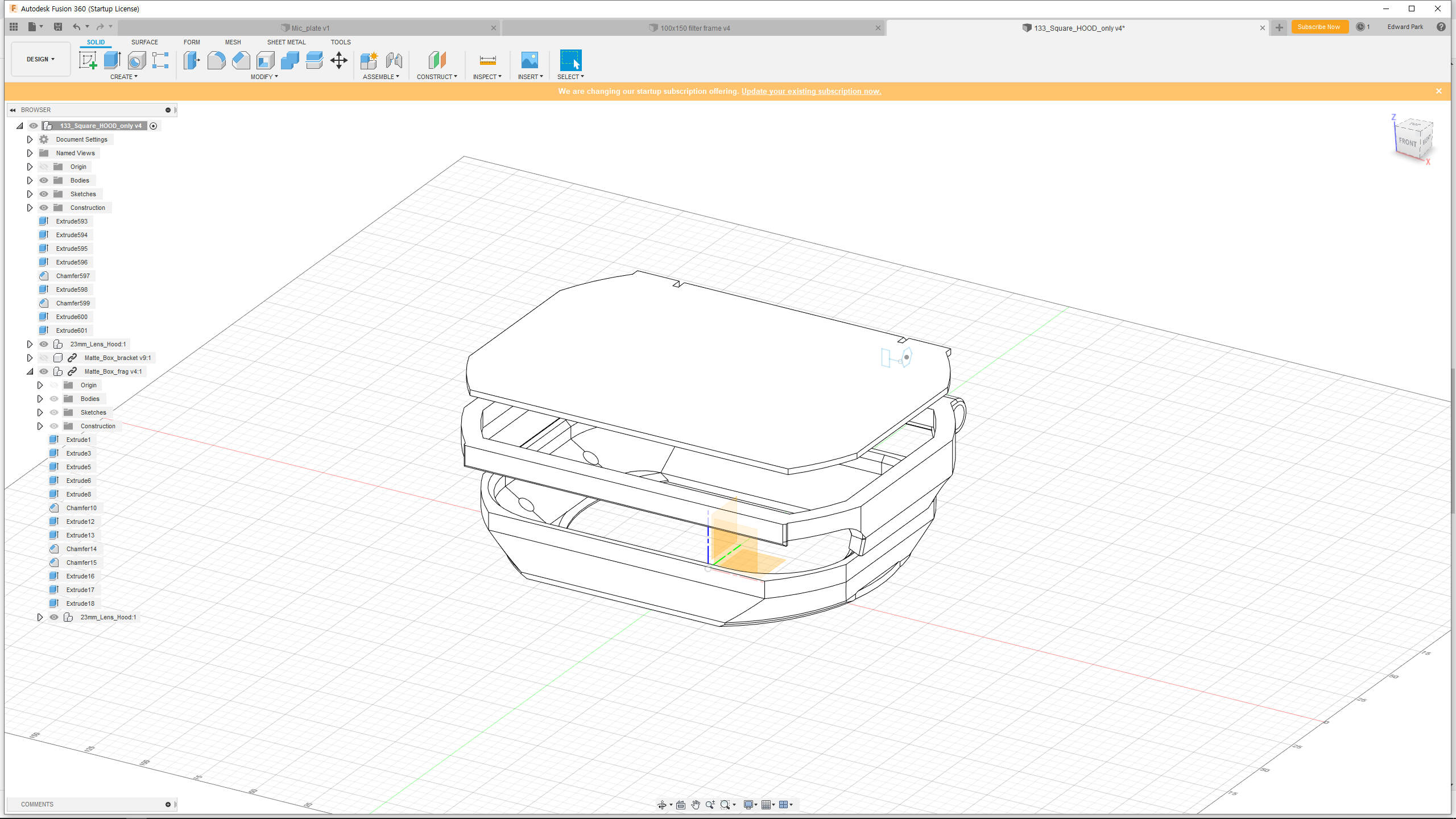Hide the top-level Bodies folder
The height and width of the screenshot is (819, 1456).
point(44,180)
